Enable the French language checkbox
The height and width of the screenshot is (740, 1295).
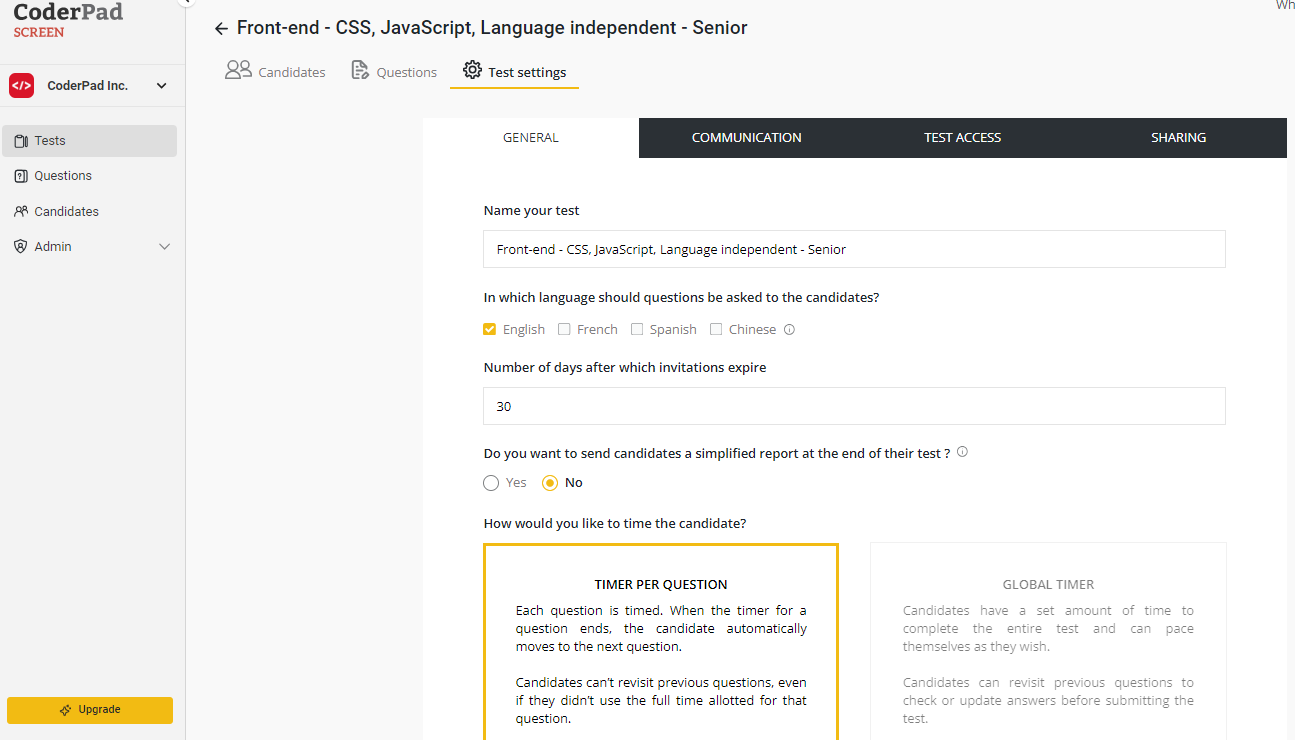click(564, 329)
